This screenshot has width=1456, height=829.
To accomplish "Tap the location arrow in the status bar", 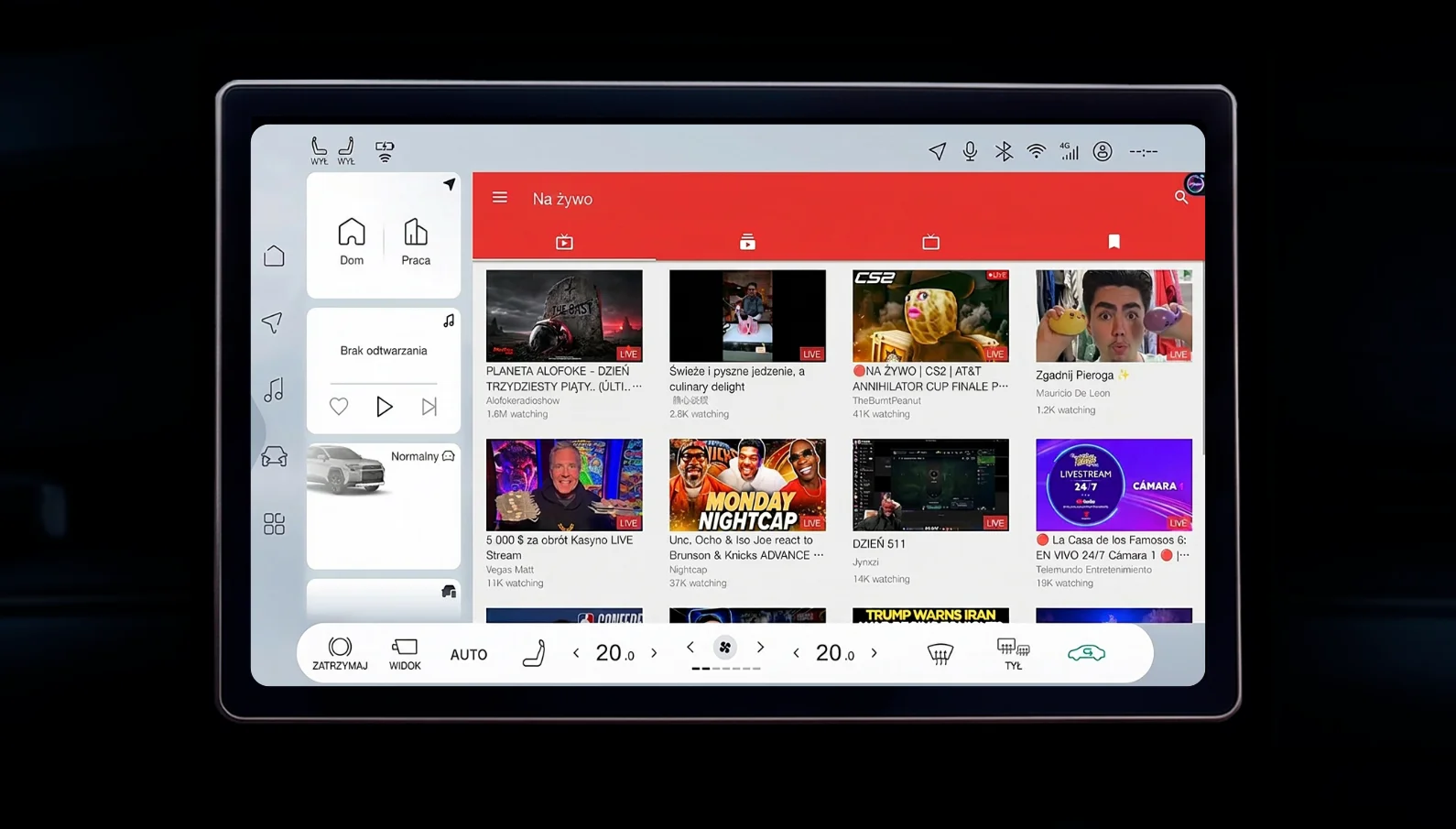I will click(937, 151).
